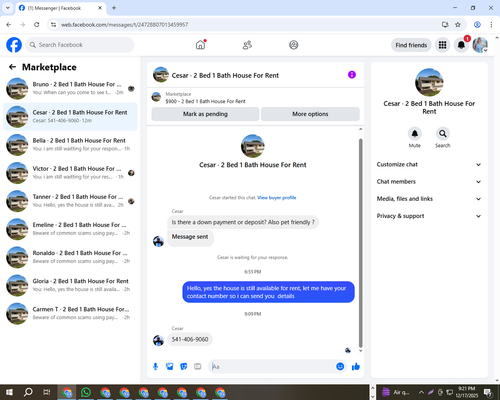
Task: Open WhatsApp from the taskbar
Action: [86, 392]
